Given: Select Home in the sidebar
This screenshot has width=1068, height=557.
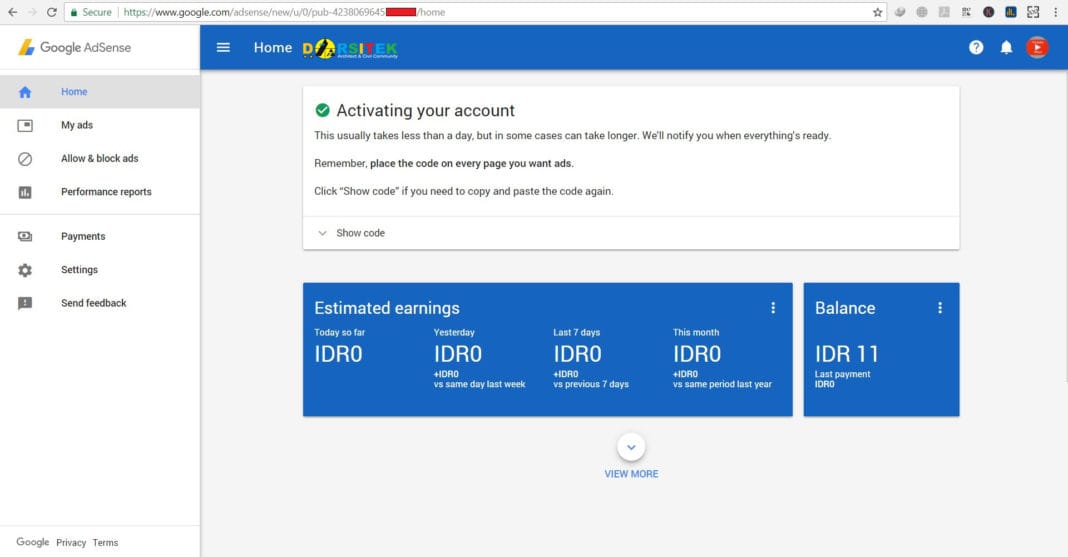Looking at the screenshot, I should [x=74, y=92].
